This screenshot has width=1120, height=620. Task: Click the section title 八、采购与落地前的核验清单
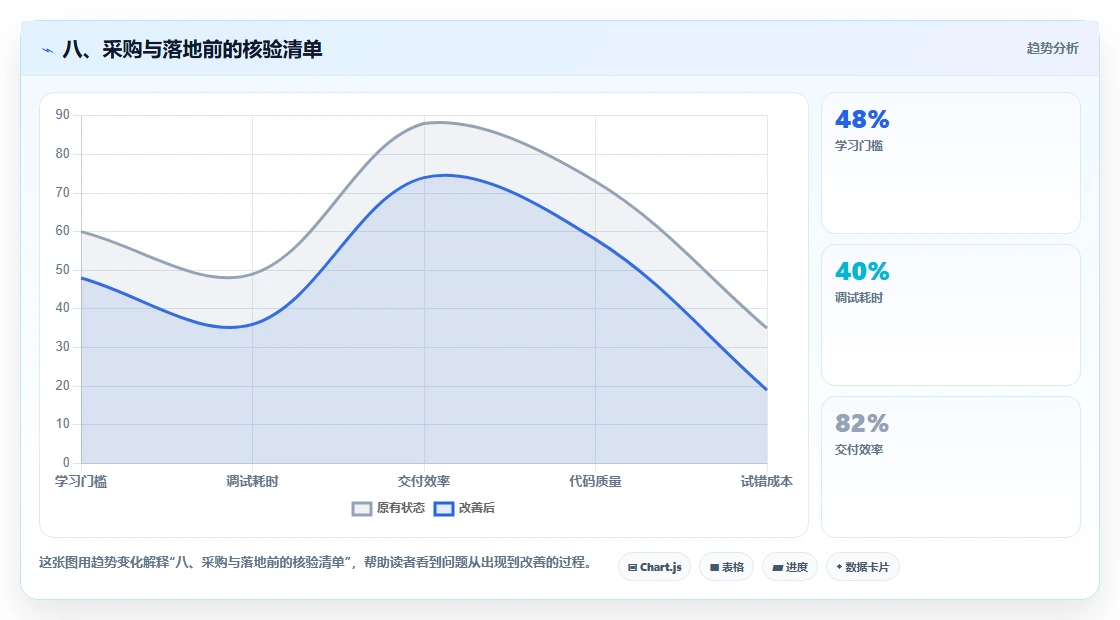pos(193,49)
